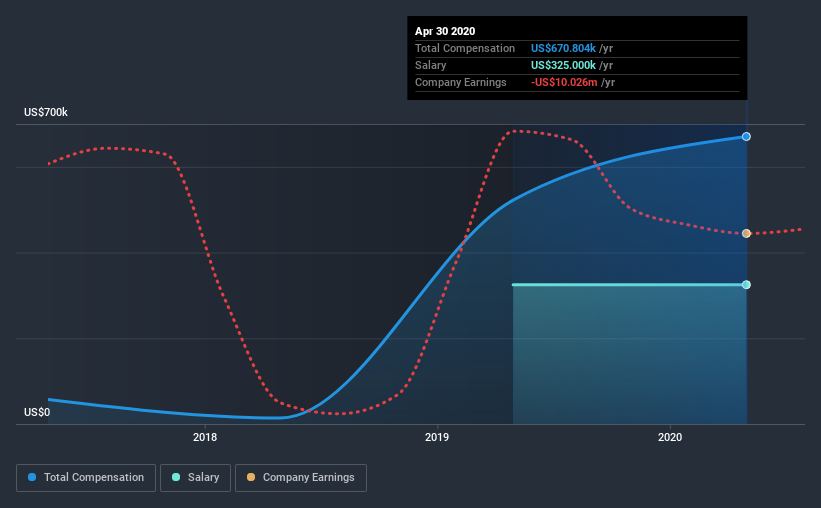Click the 2019 x-axis label
821x508 pixels.
tap(437, 437)
